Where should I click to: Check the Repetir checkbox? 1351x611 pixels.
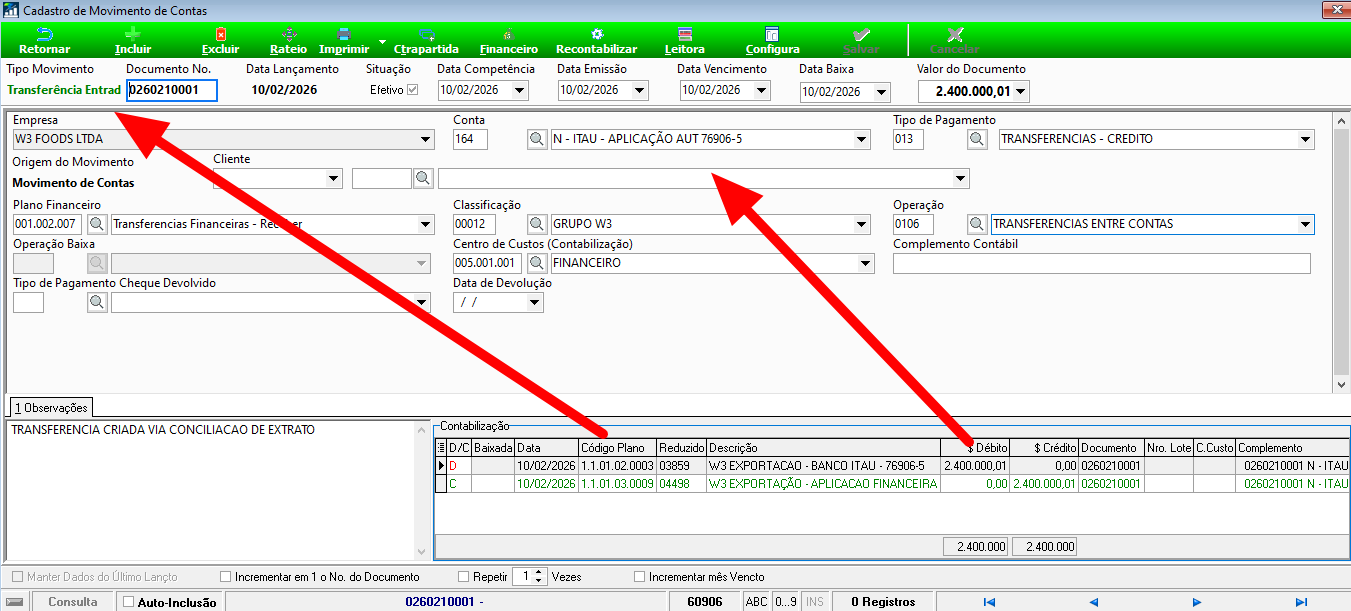[x=463, y=577]
